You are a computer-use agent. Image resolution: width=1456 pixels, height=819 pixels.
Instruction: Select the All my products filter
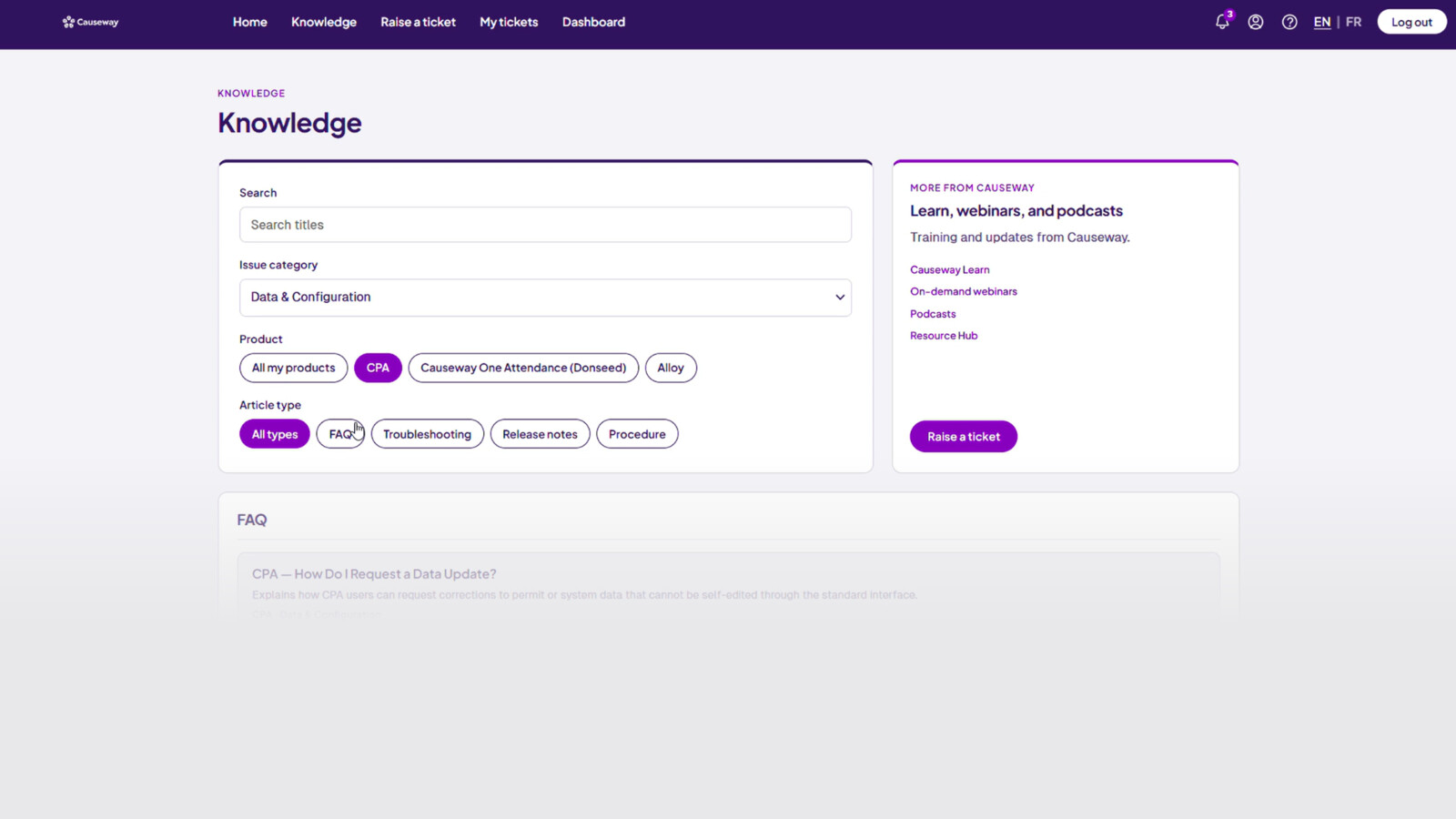pyautogui.click(x=293, y=368)
